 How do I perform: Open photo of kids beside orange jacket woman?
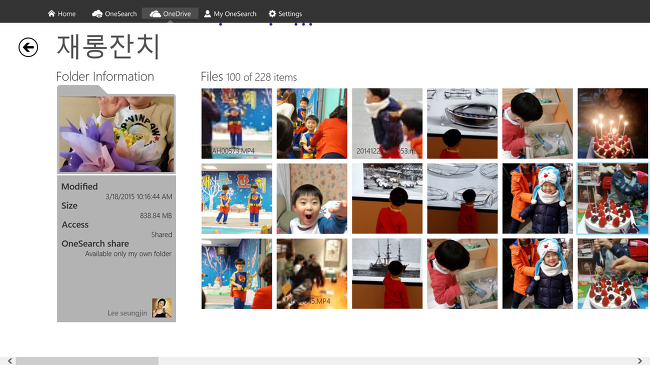point(312,123)
